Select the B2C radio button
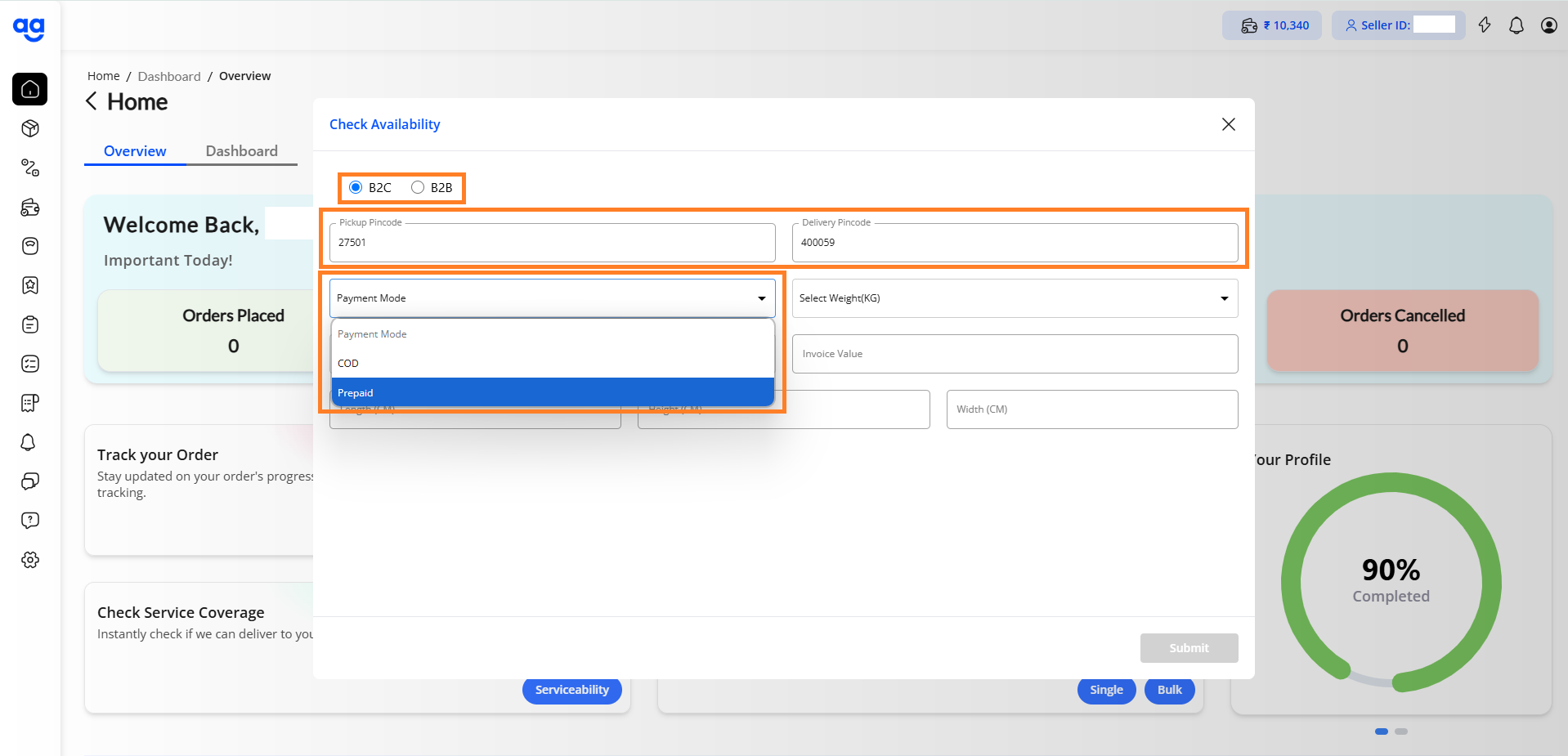Viewport: 1568px width, 756px height. 356,187
